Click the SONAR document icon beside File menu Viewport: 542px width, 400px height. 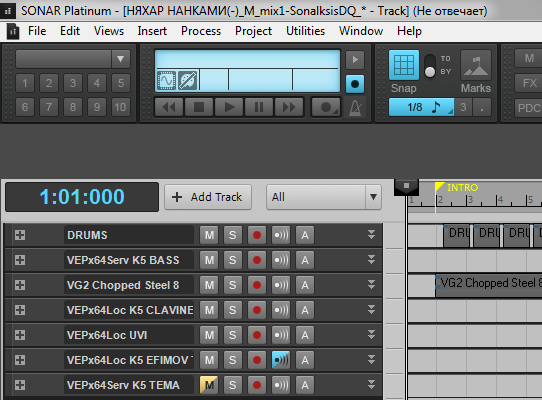pos(13,31)
